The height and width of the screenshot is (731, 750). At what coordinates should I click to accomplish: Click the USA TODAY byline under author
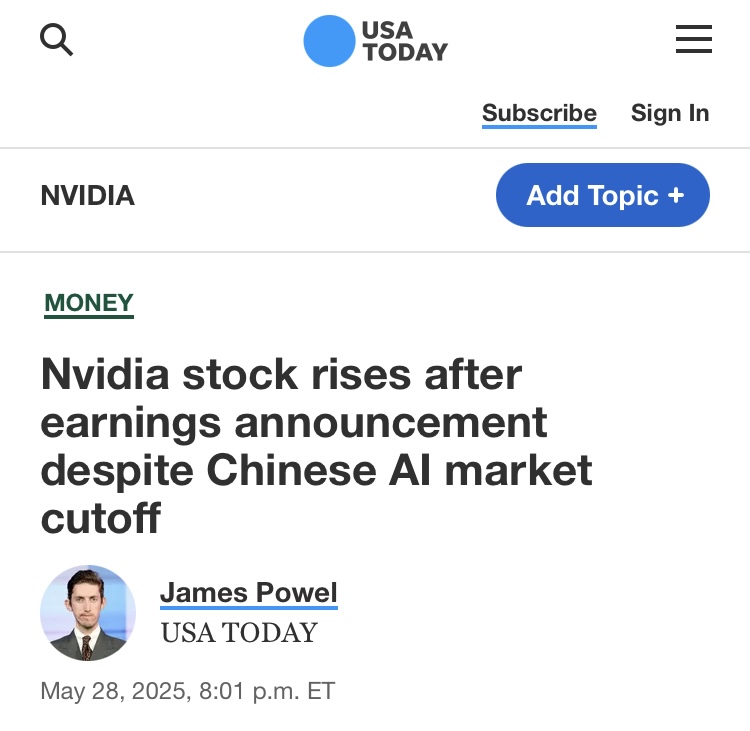tap(239, 632)
